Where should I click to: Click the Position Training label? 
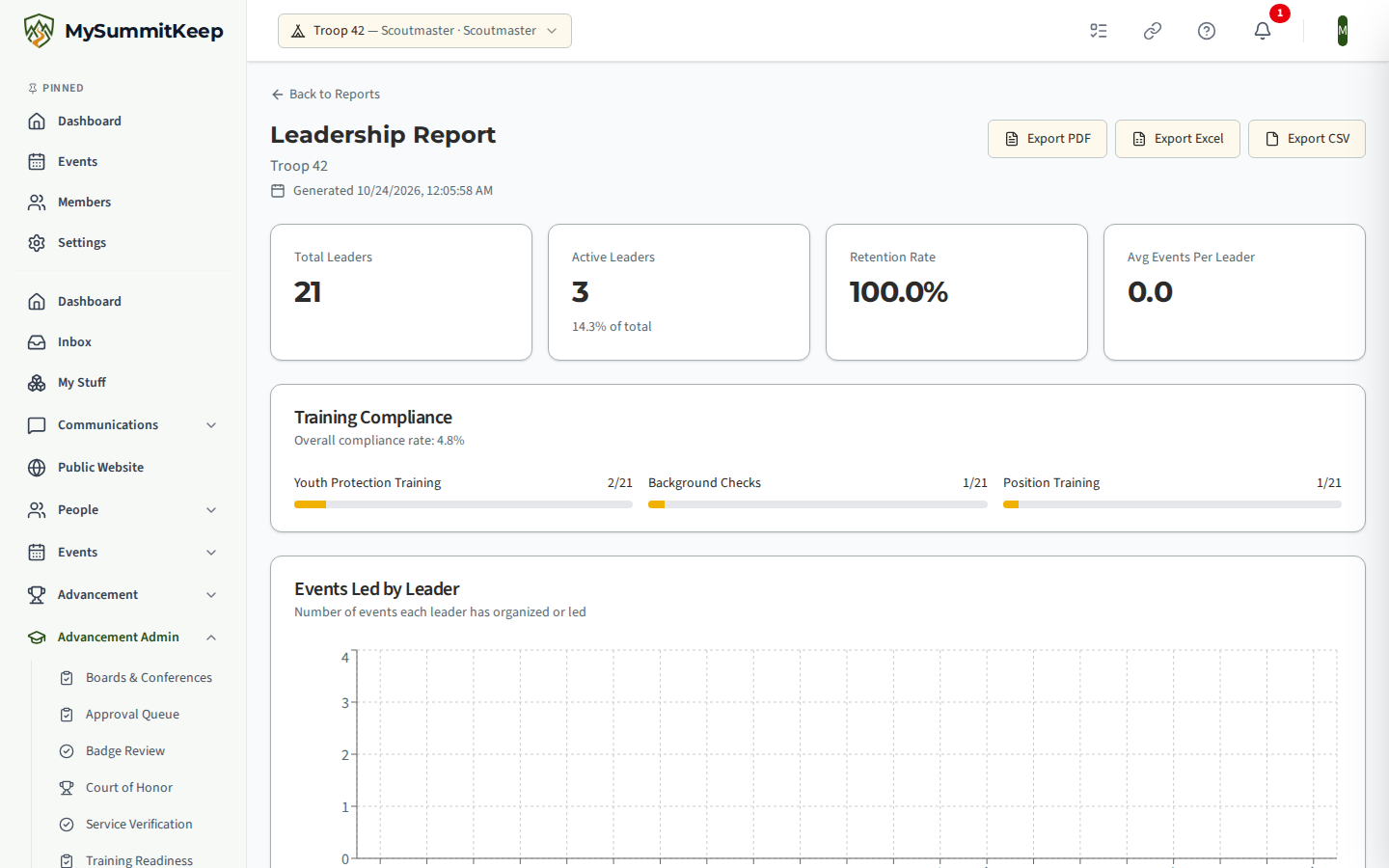pyautogui.click(x=1051, y=483)
